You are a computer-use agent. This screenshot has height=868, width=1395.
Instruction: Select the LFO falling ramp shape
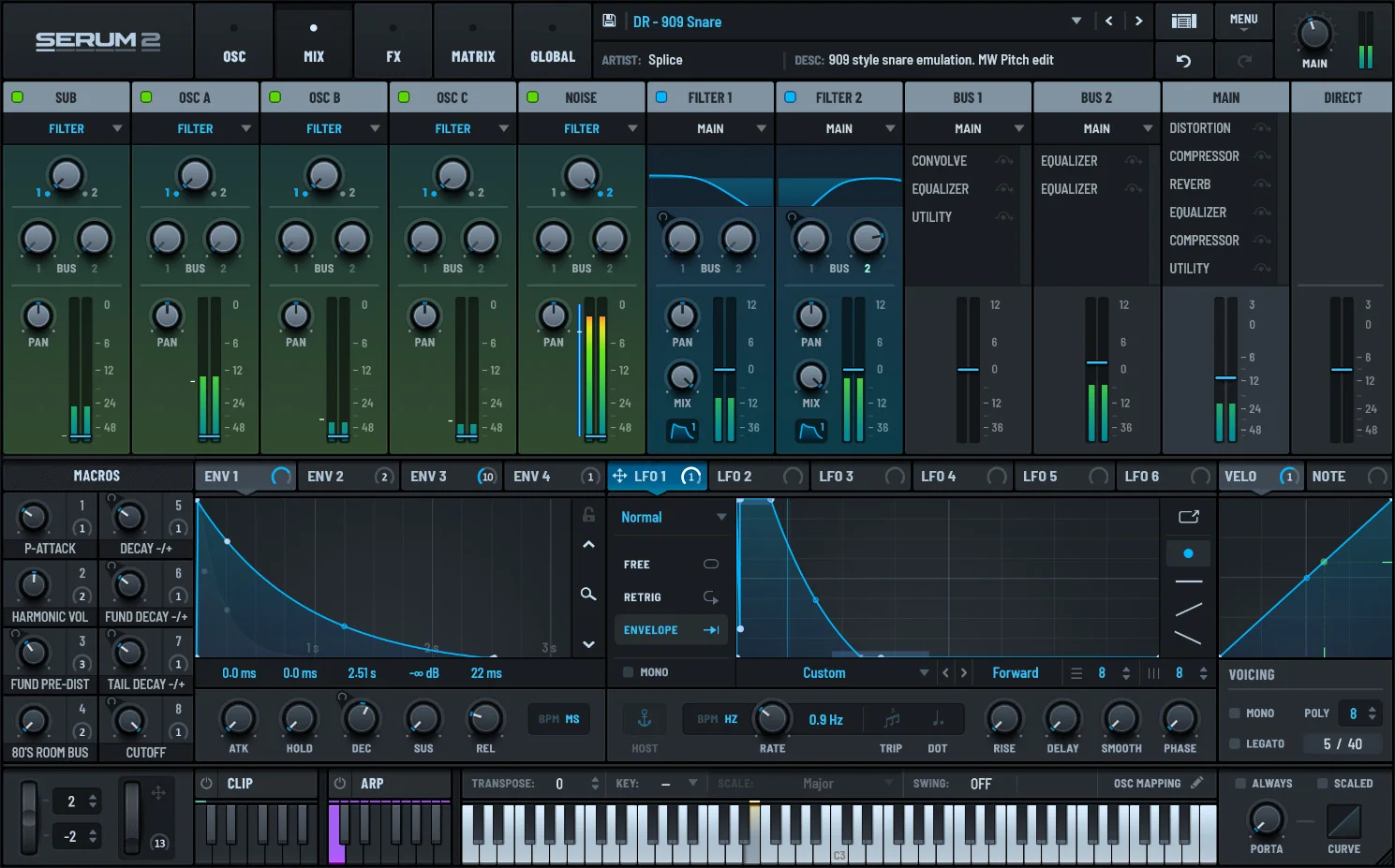click(1188, 638)
